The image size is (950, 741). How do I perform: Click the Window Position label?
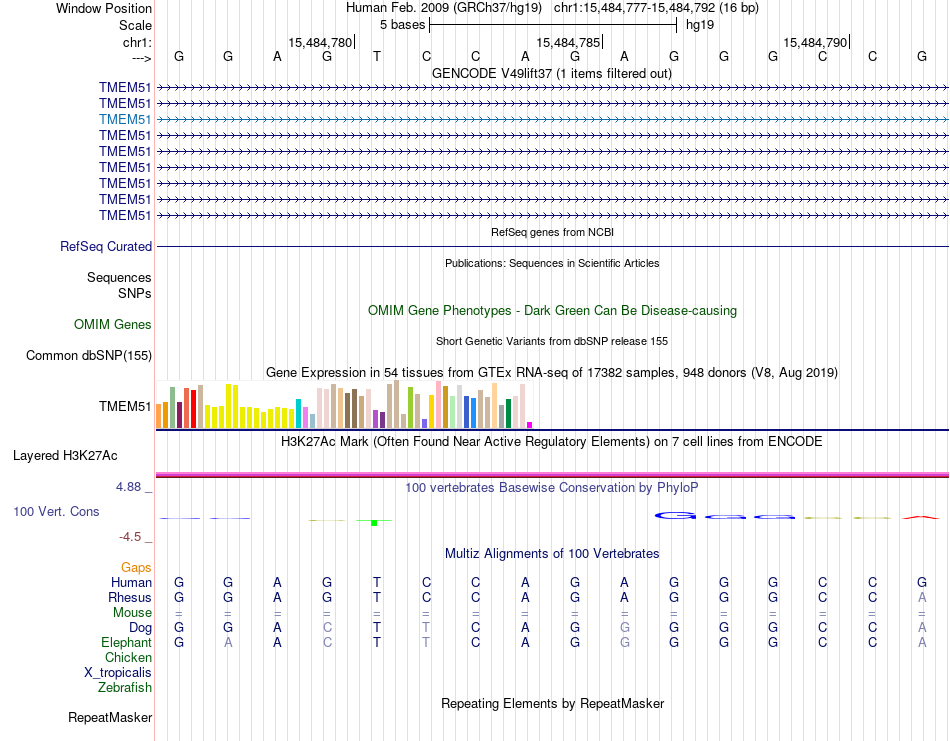(x=104, y=8)
